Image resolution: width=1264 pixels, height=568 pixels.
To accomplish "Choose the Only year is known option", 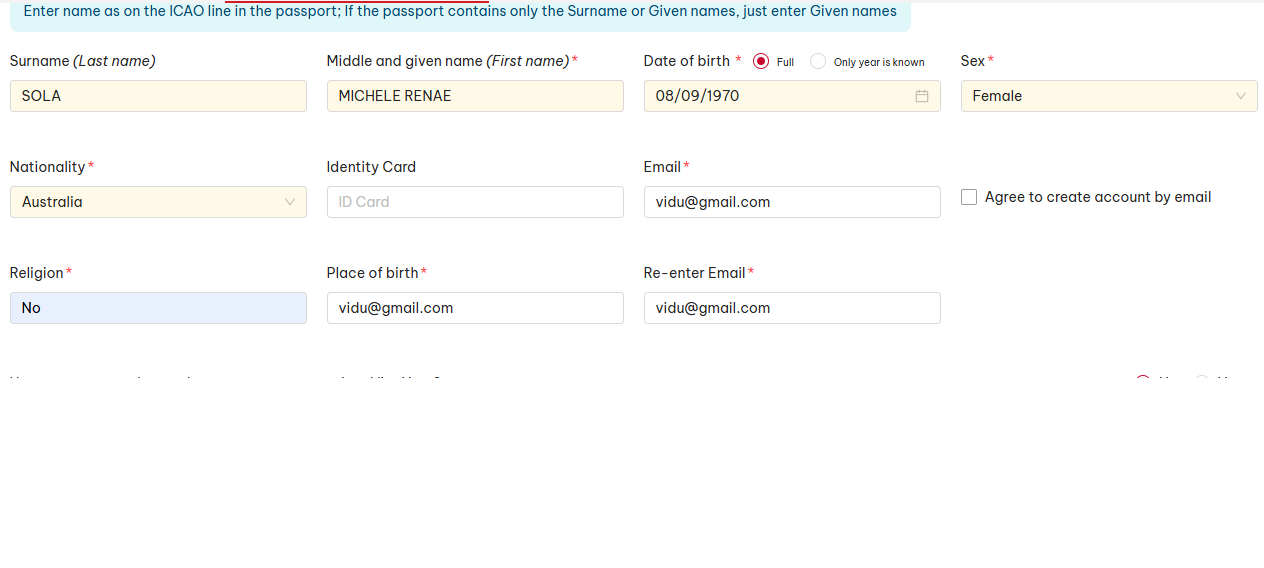I will click(818, 61).
